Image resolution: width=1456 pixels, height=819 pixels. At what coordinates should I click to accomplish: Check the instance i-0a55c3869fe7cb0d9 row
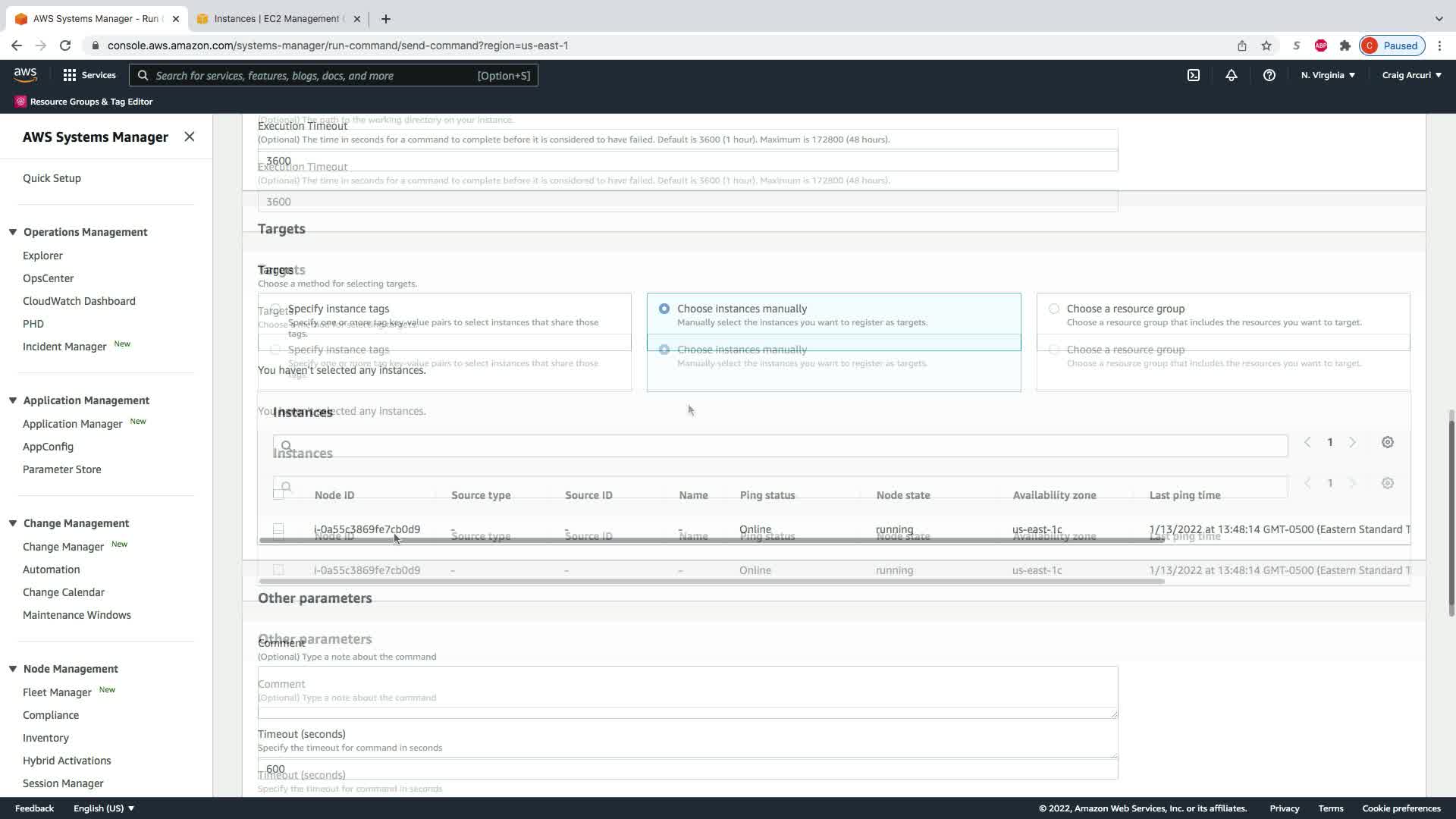coord(278,529)
